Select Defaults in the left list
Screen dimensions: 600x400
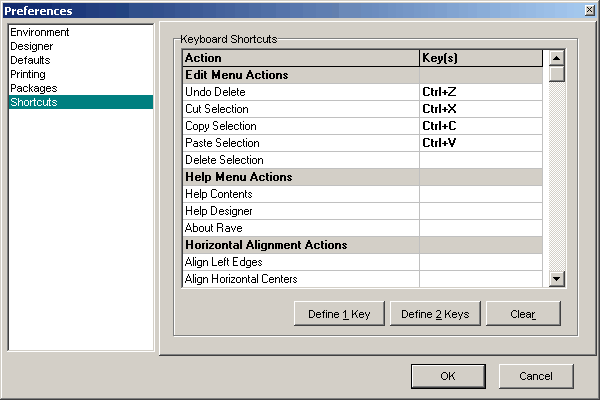tap(30, 60)
